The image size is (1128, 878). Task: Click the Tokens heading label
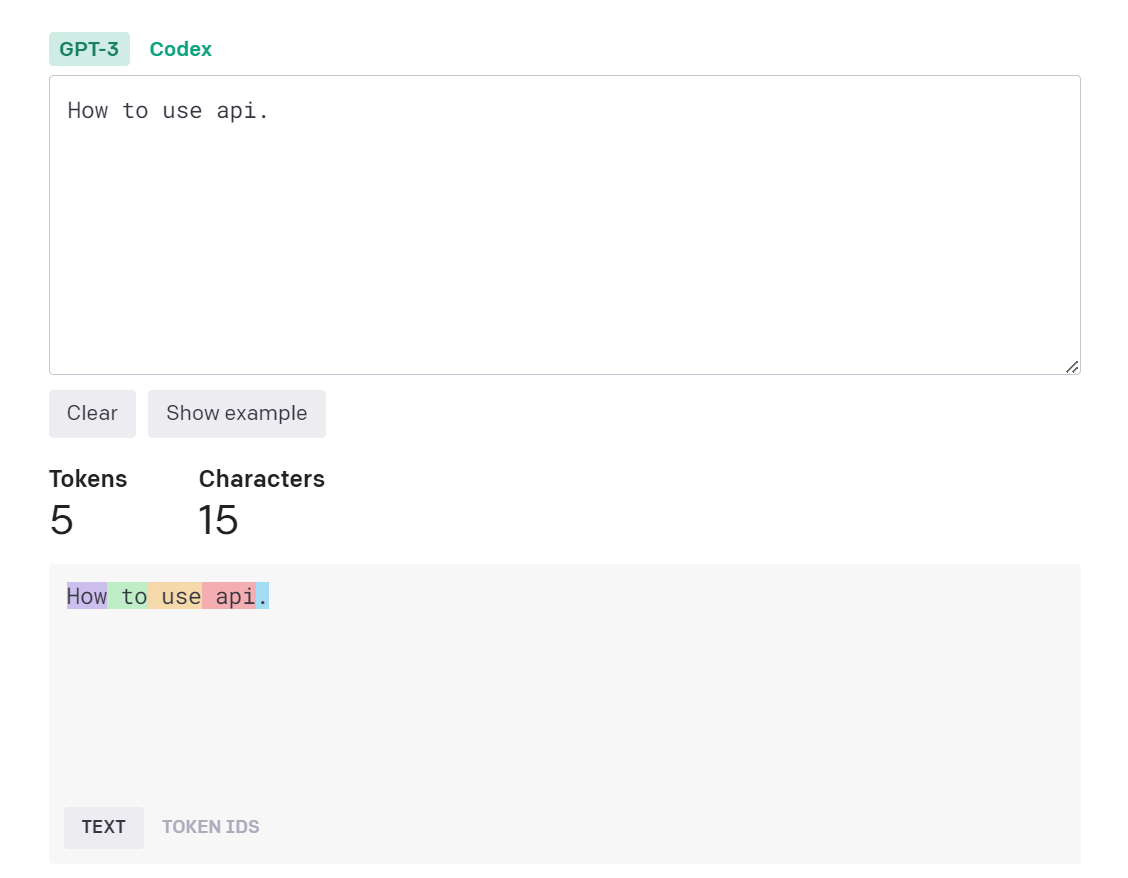(88, 479)
